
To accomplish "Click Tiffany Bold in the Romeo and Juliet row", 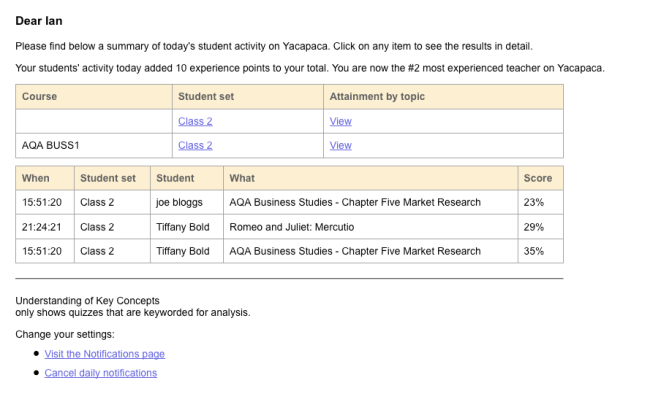I will click(183, 227).
